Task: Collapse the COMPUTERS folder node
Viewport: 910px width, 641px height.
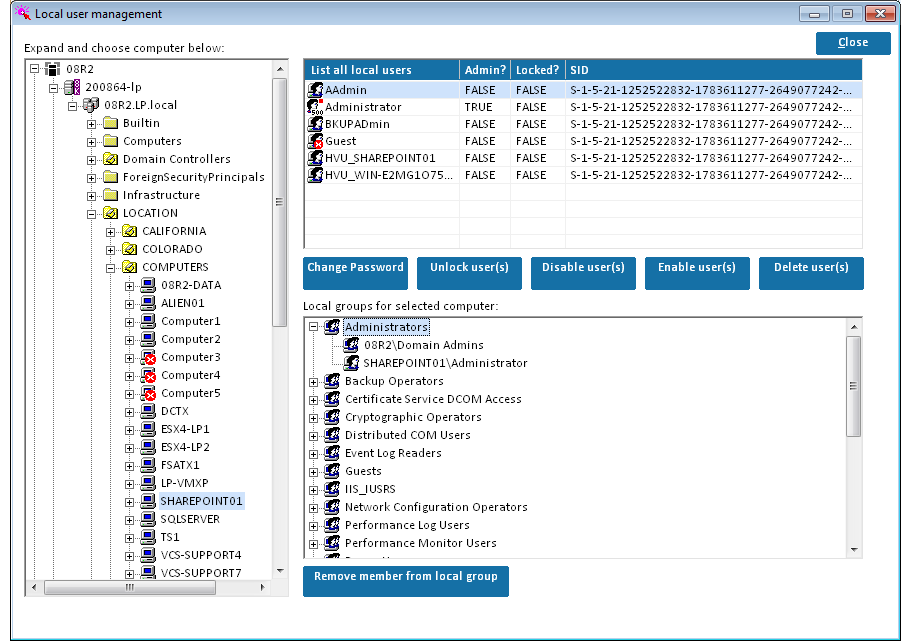Action: click(111, 267)
